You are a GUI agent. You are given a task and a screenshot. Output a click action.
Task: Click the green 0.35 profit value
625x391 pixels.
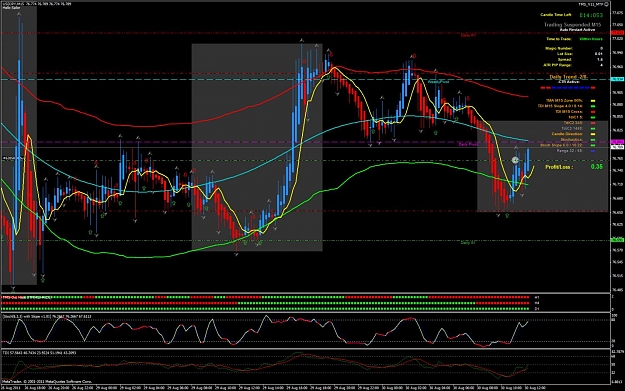[596, 167]
